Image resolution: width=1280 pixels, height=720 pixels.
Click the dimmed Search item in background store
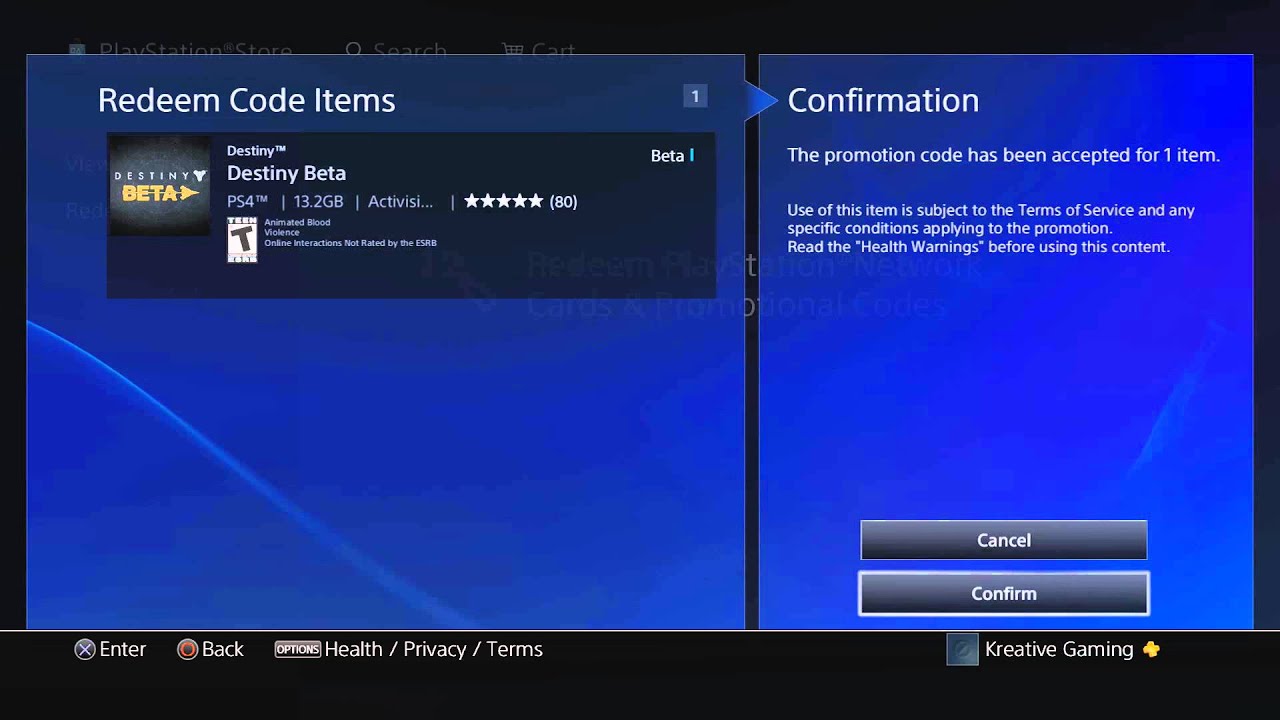(396, 50)
